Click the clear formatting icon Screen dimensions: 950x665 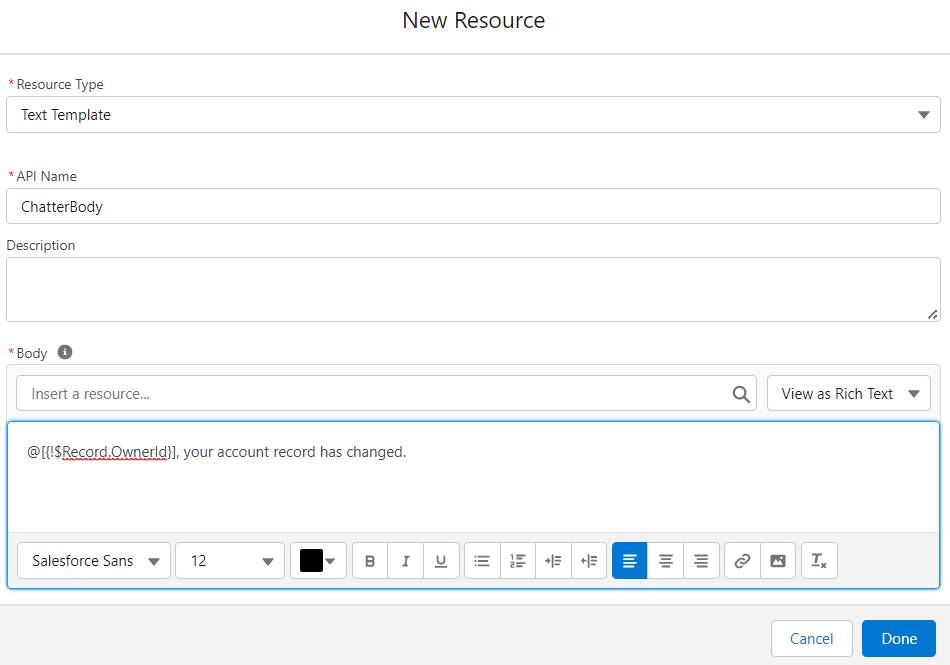[818, 561]
